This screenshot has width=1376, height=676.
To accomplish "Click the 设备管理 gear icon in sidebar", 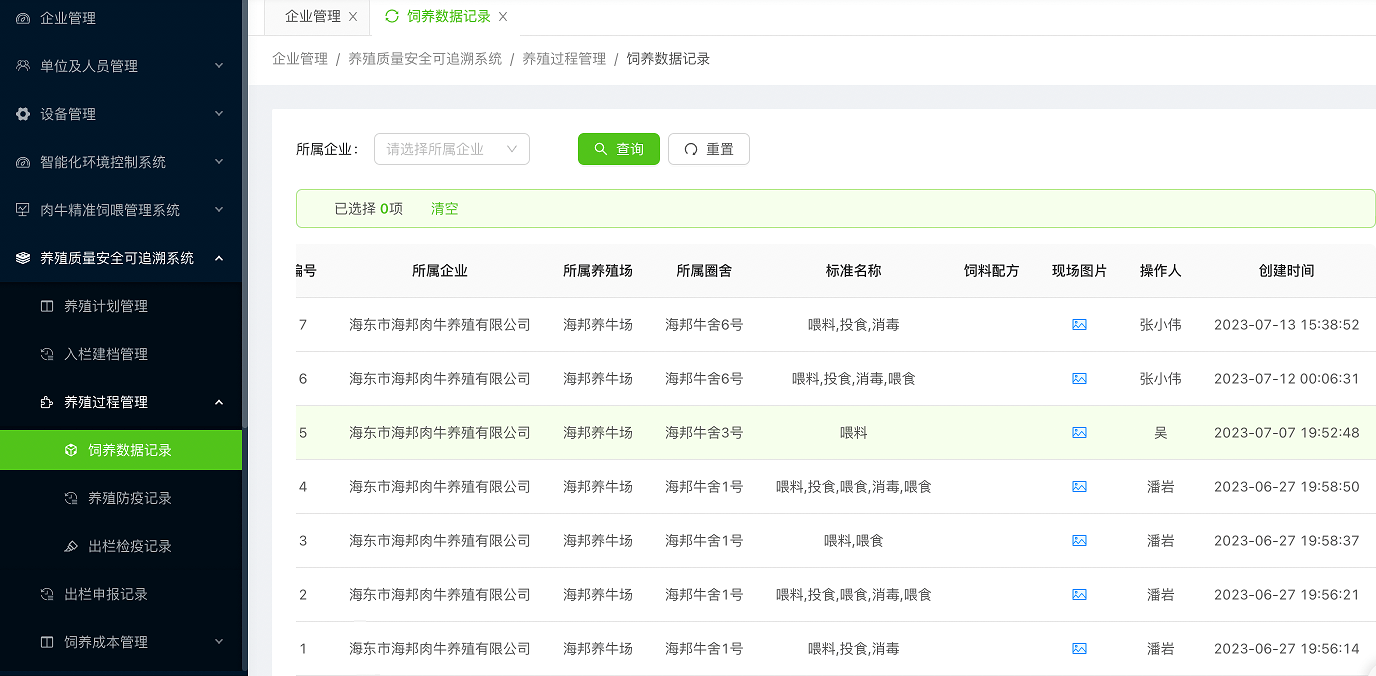I will (23, 114).
